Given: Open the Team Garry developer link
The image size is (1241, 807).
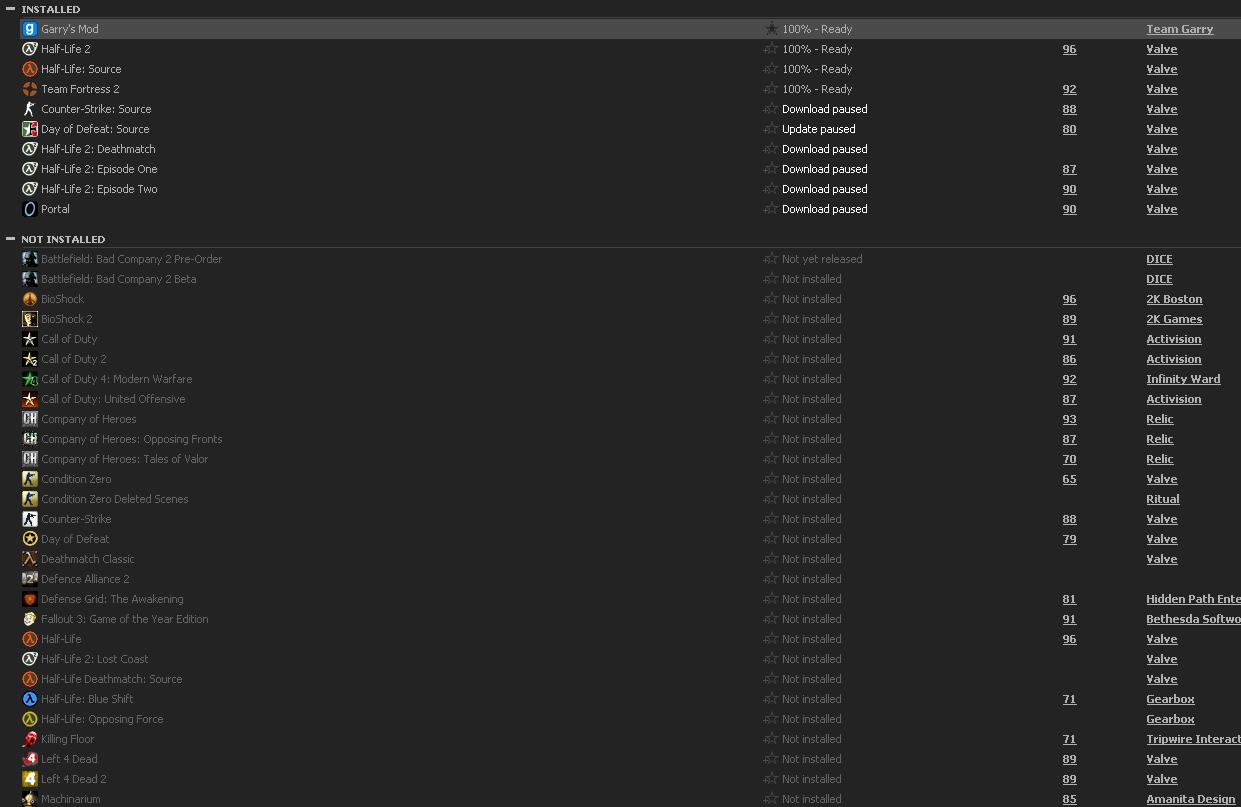Looking at the screenshot, I should click(x=1179, y=29).
